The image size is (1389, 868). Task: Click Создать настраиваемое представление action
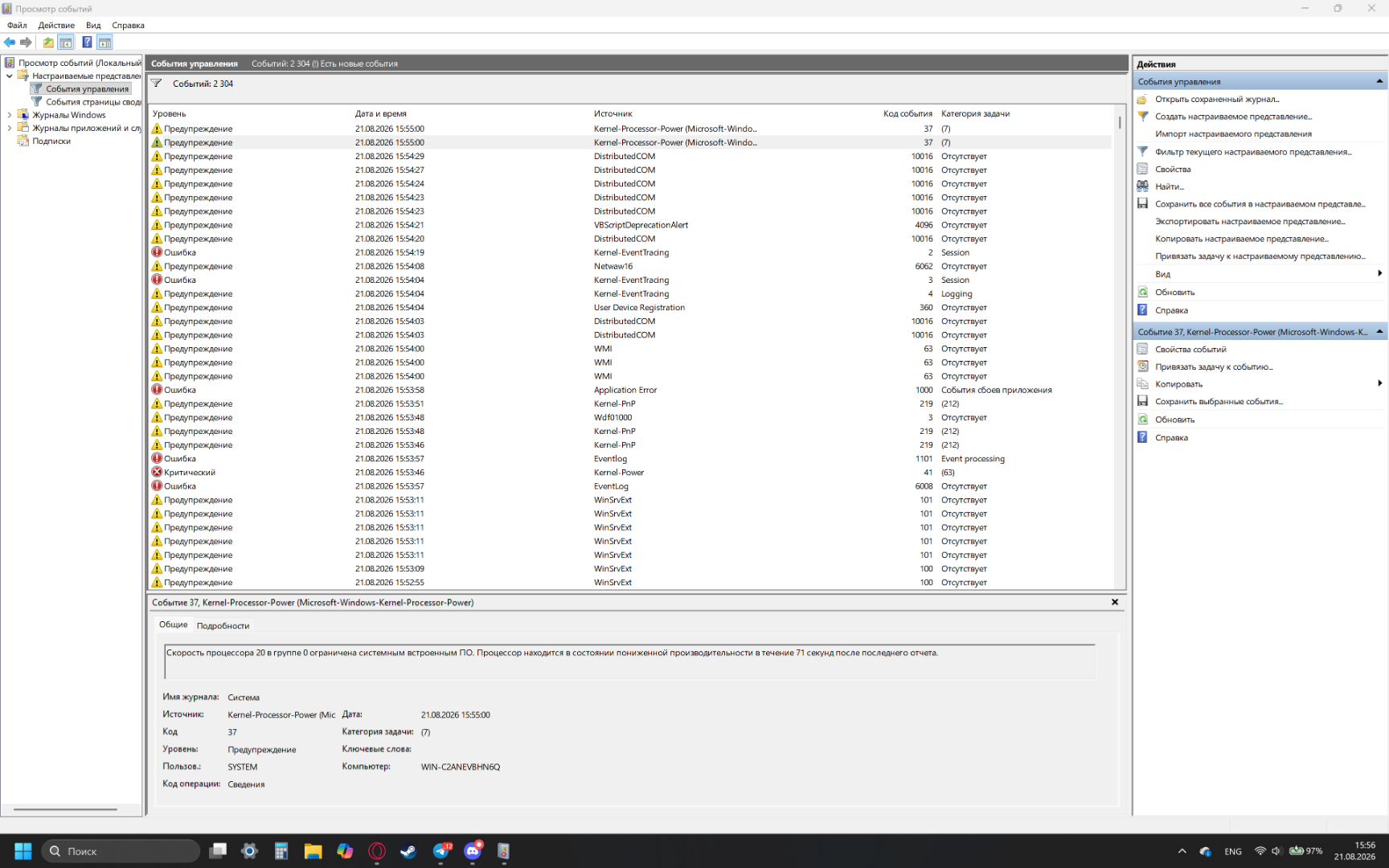point(1233,117)
